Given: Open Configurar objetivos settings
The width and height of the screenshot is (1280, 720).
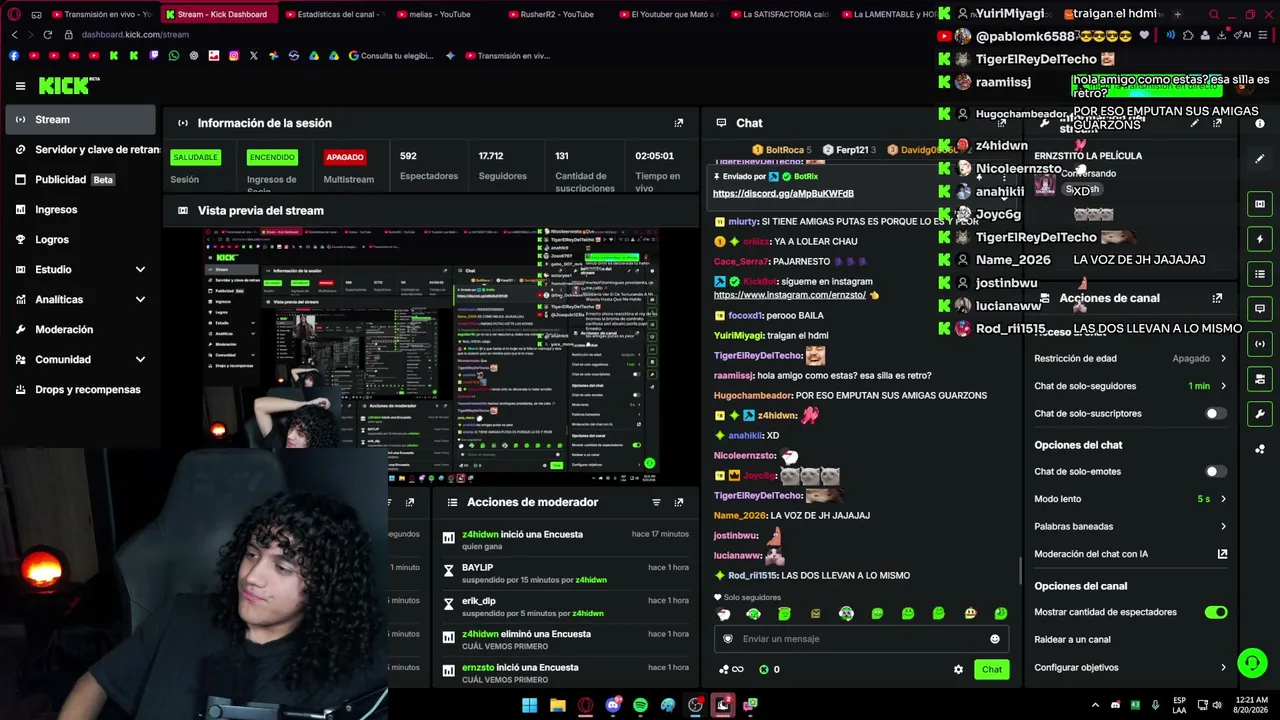Looking at the screenshot, I should click(1130, 667).
